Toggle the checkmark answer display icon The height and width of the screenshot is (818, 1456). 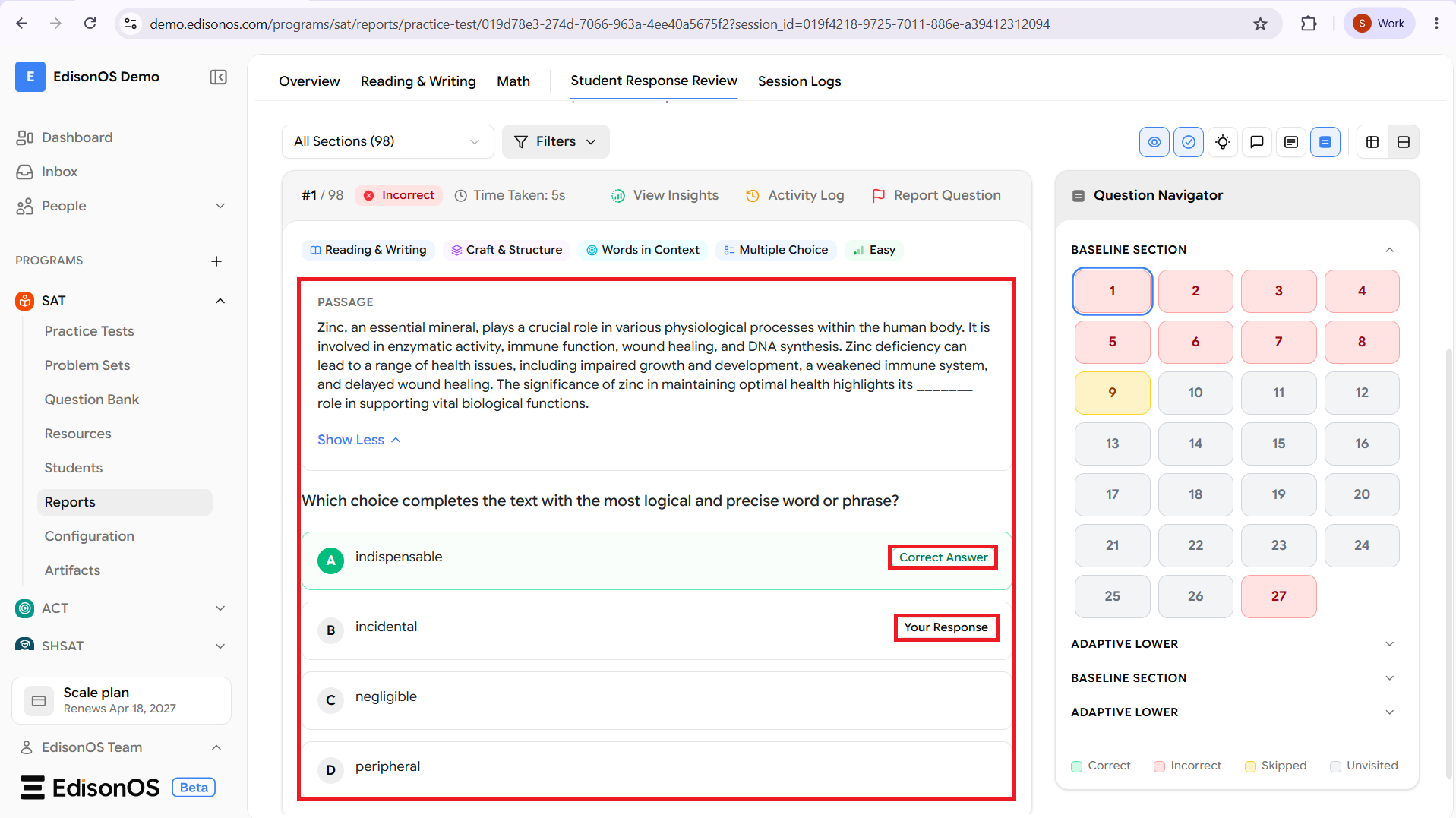coord(1188,142)
